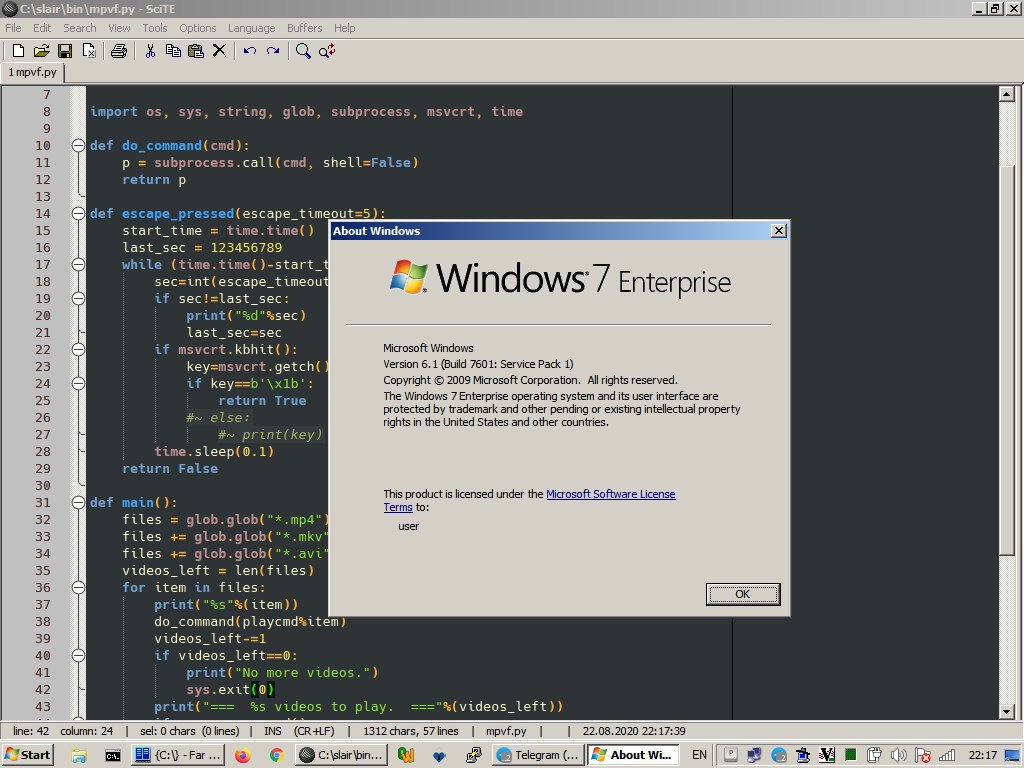This screenshot has height=768, width=1024.
Task: Click the EN language indicator
Action: (699, 755)
